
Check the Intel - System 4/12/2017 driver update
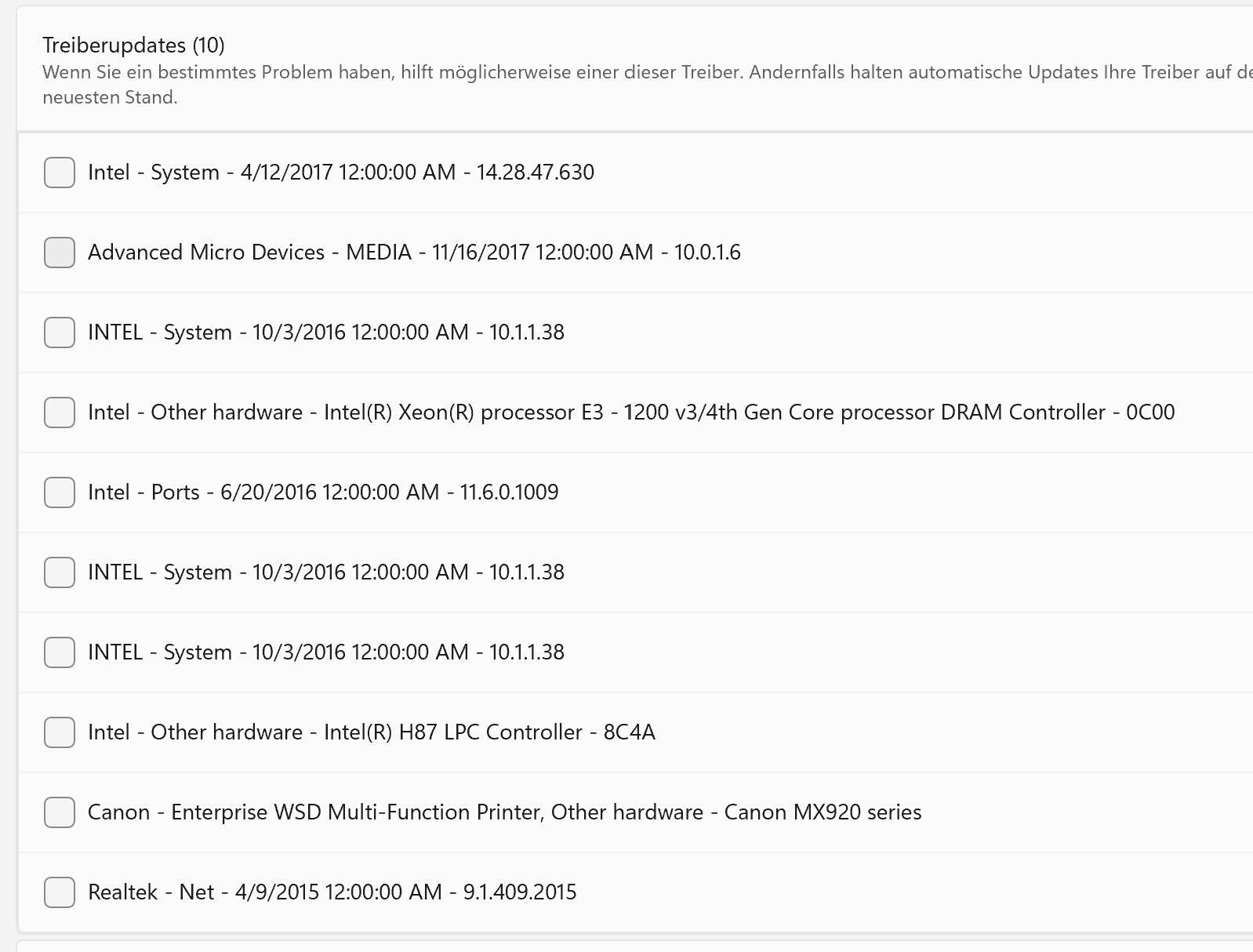pyautogui.click(x=59, y=173)
